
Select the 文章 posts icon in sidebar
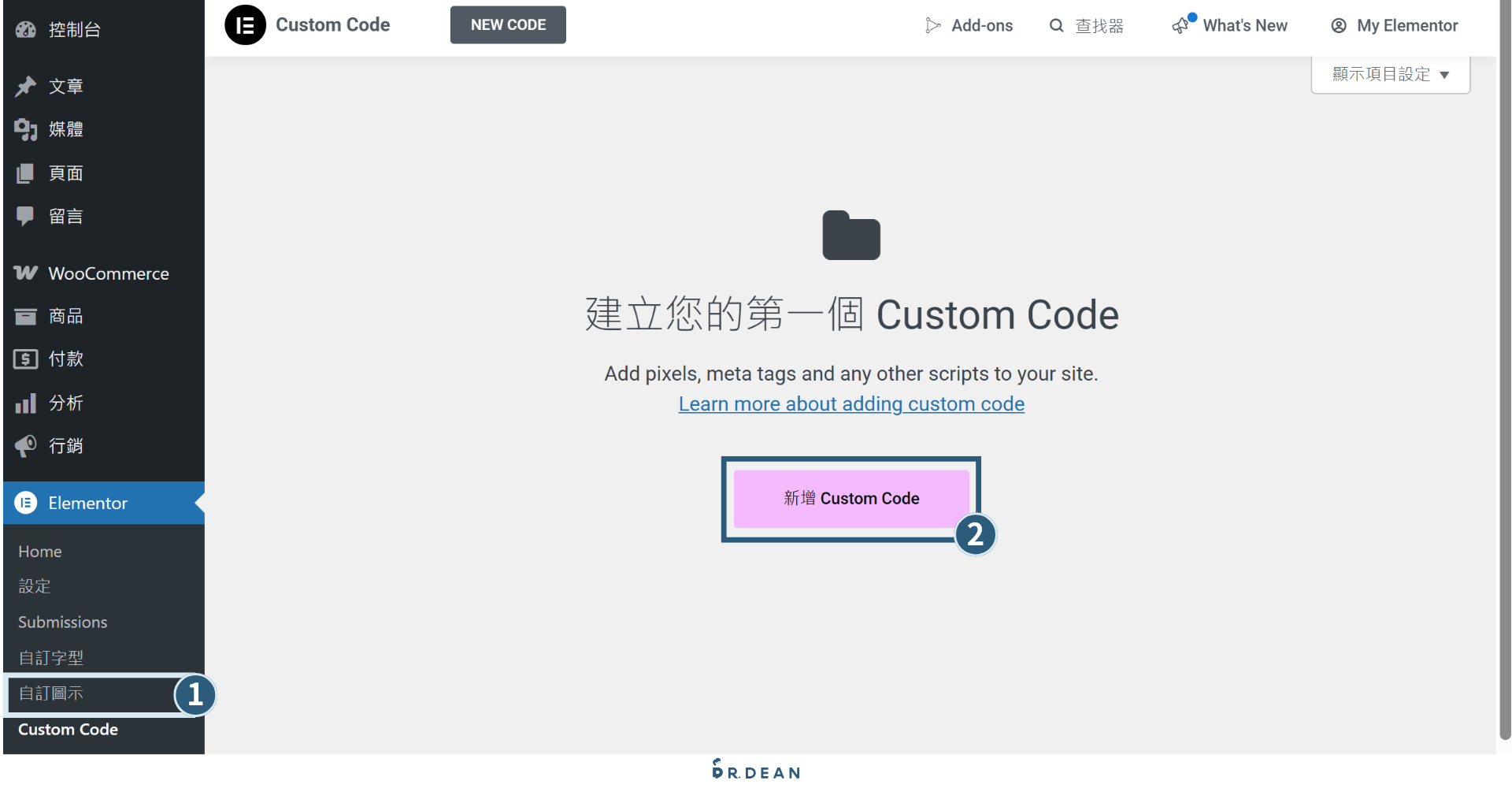(x=26, y=86)
